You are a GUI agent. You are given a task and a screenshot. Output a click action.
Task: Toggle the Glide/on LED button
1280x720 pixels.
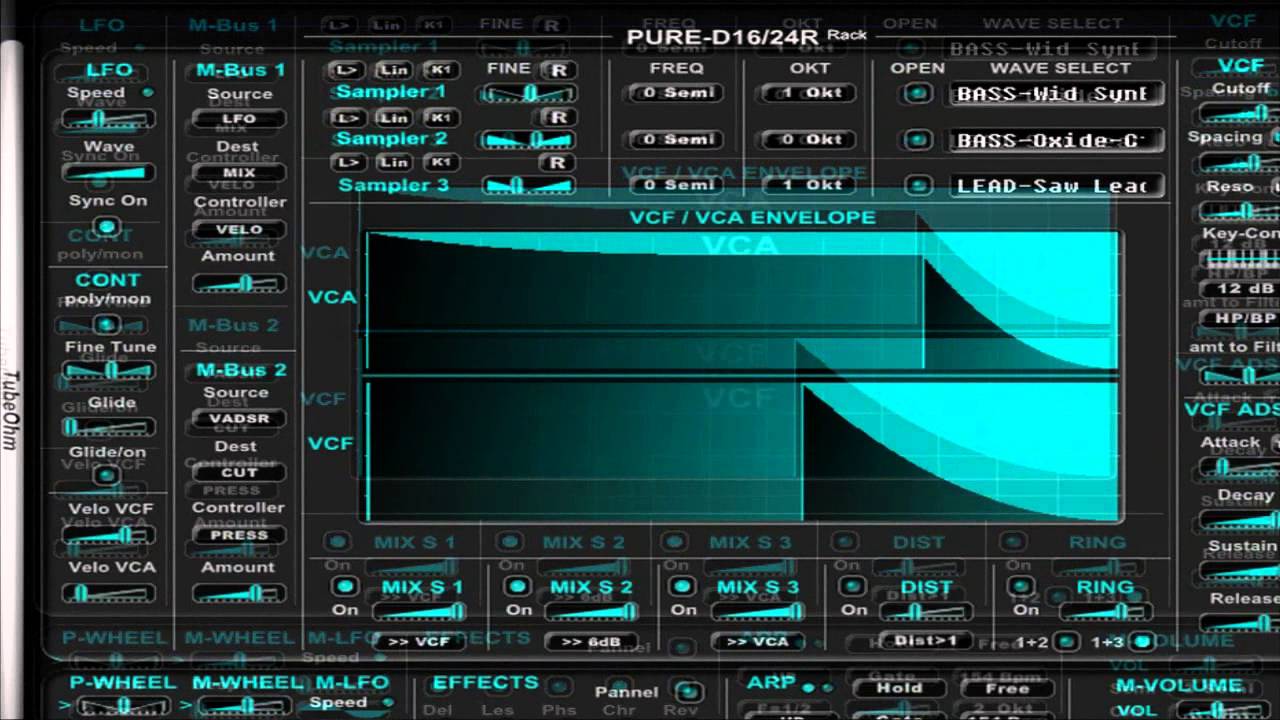click(106, 475)
